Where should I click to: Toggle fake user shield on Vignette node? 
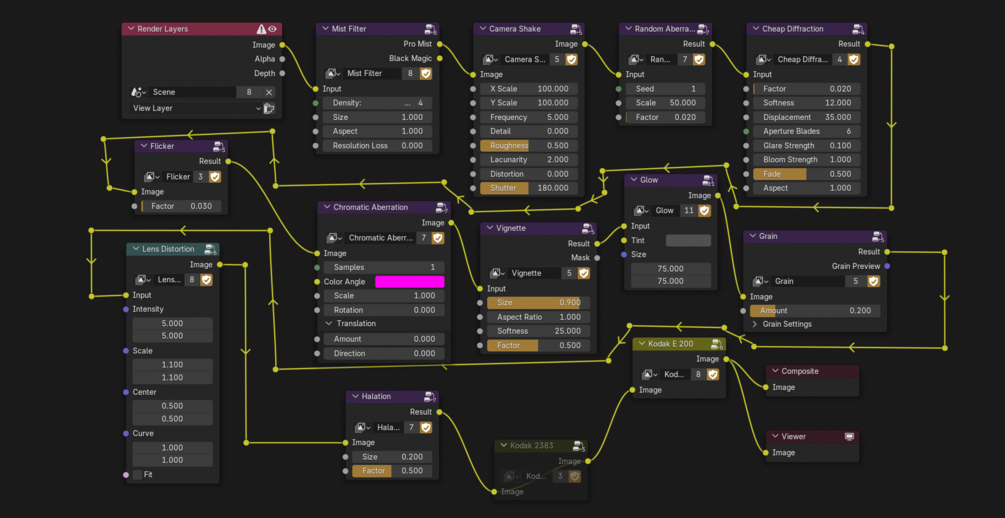coord(583,273)
